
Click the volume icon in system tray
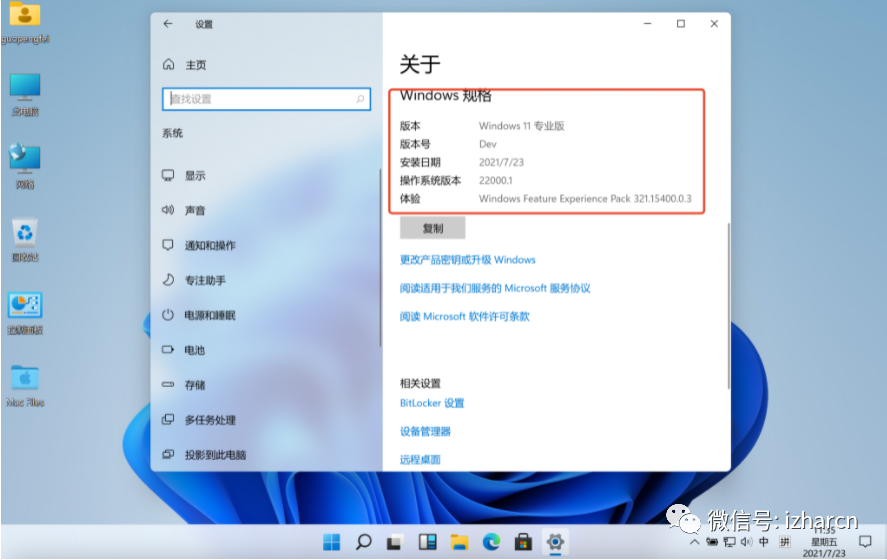point(746,542)
